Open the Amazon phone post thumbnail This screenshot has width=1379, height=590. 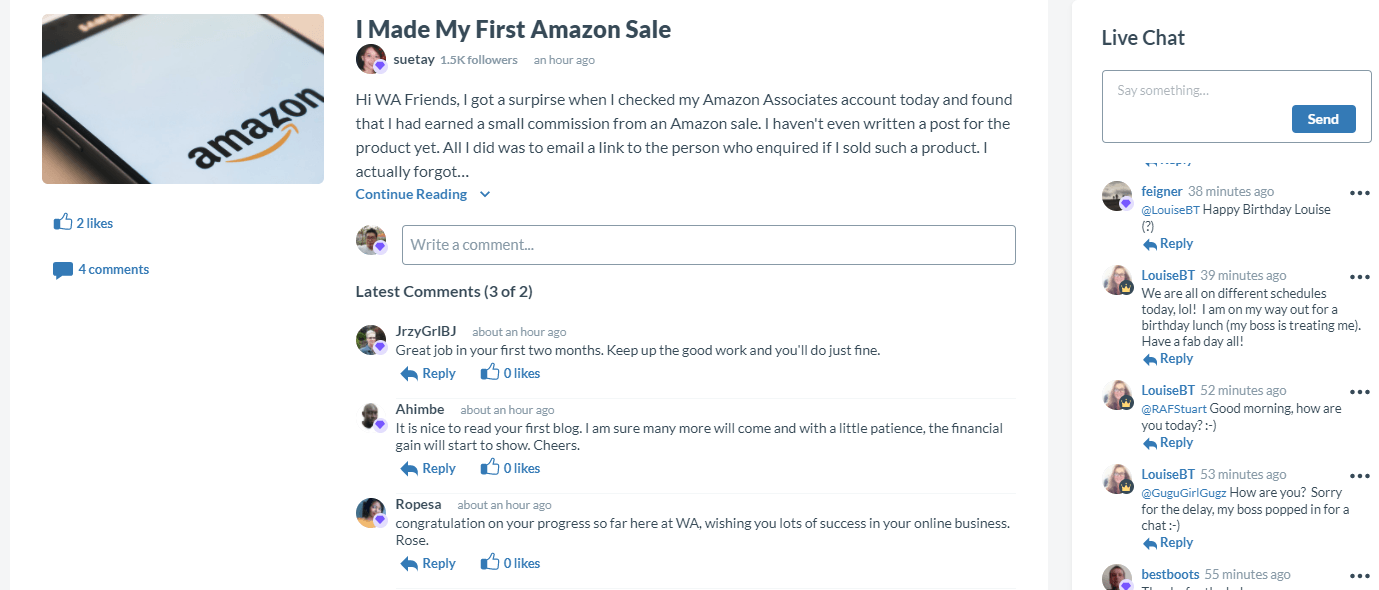point(183,99)
